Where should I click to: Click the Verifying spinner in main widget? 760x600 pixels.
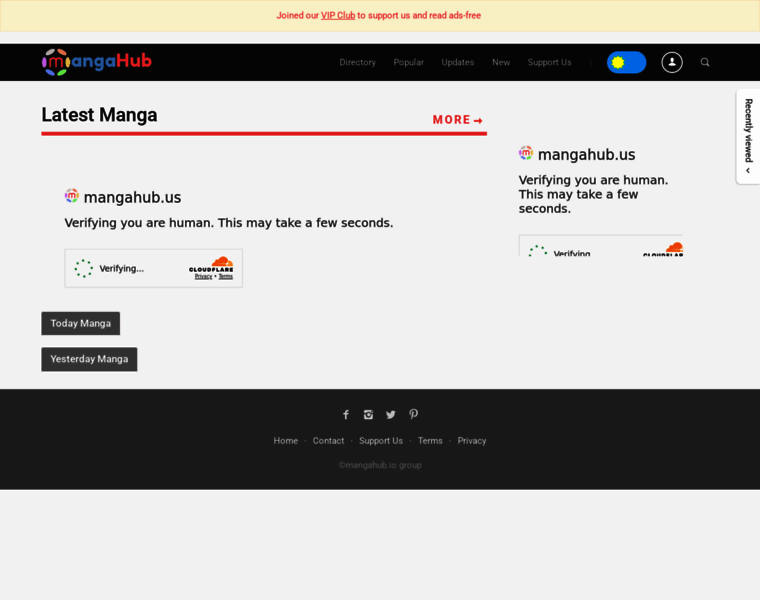point(83,268)
